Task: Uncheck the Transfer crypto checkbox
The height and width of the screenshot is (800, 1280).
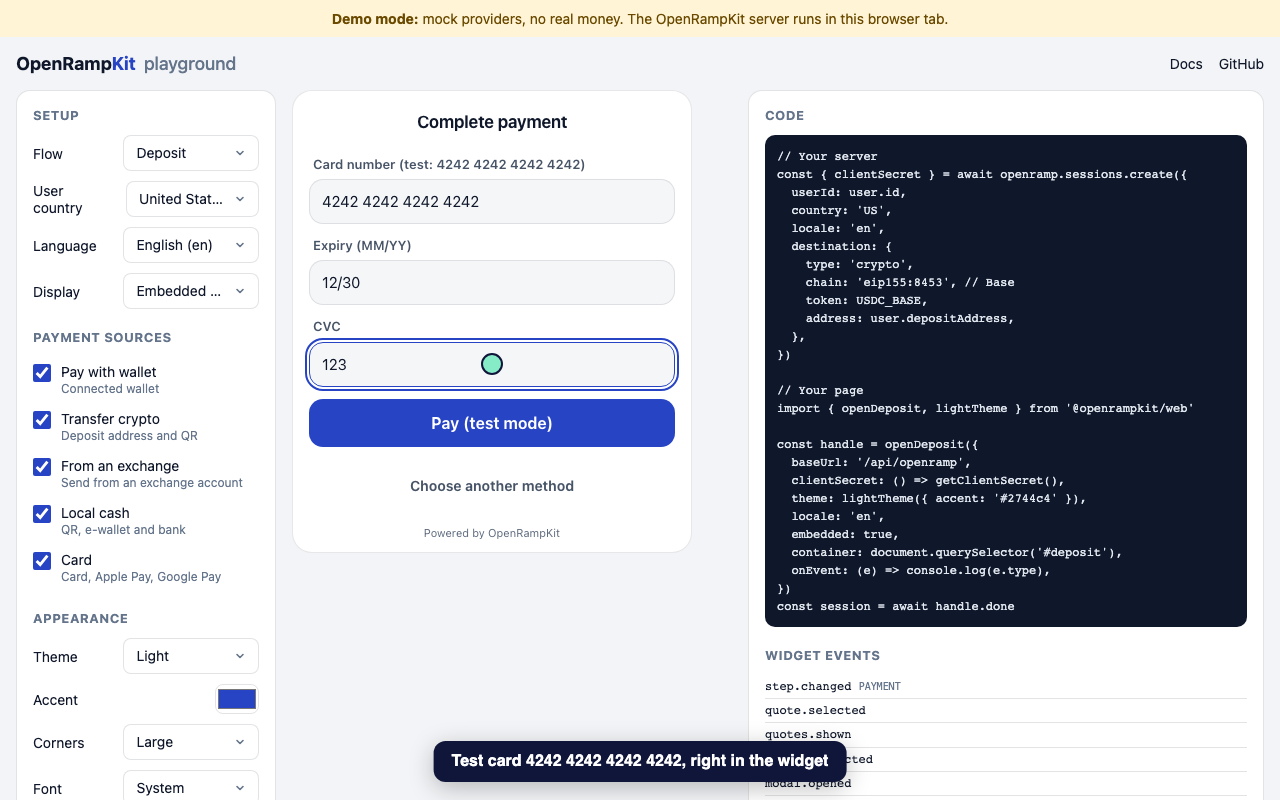Action: coord(42,420)
